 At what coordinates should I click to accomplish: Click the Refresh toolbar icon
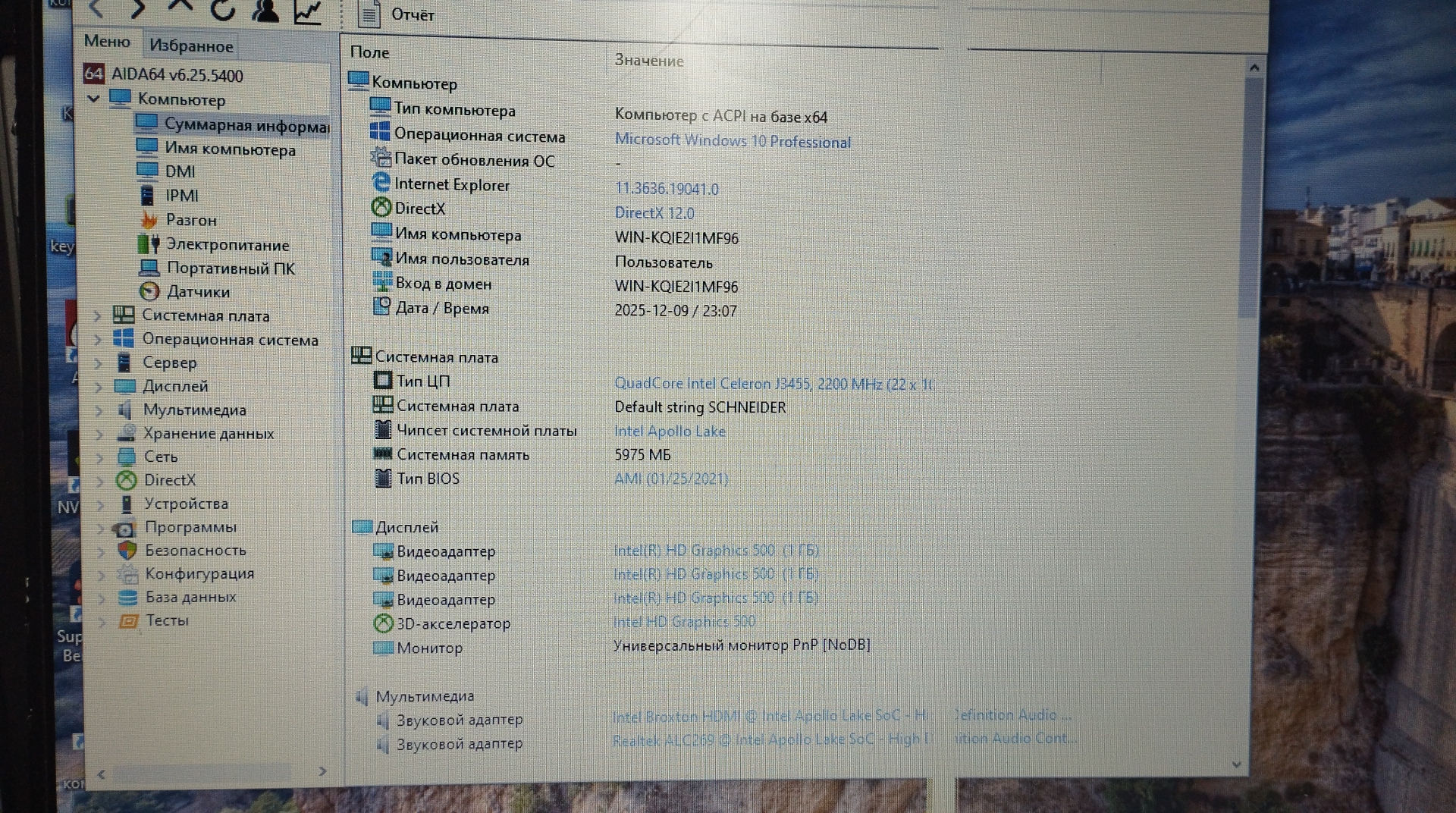(222, 9)
